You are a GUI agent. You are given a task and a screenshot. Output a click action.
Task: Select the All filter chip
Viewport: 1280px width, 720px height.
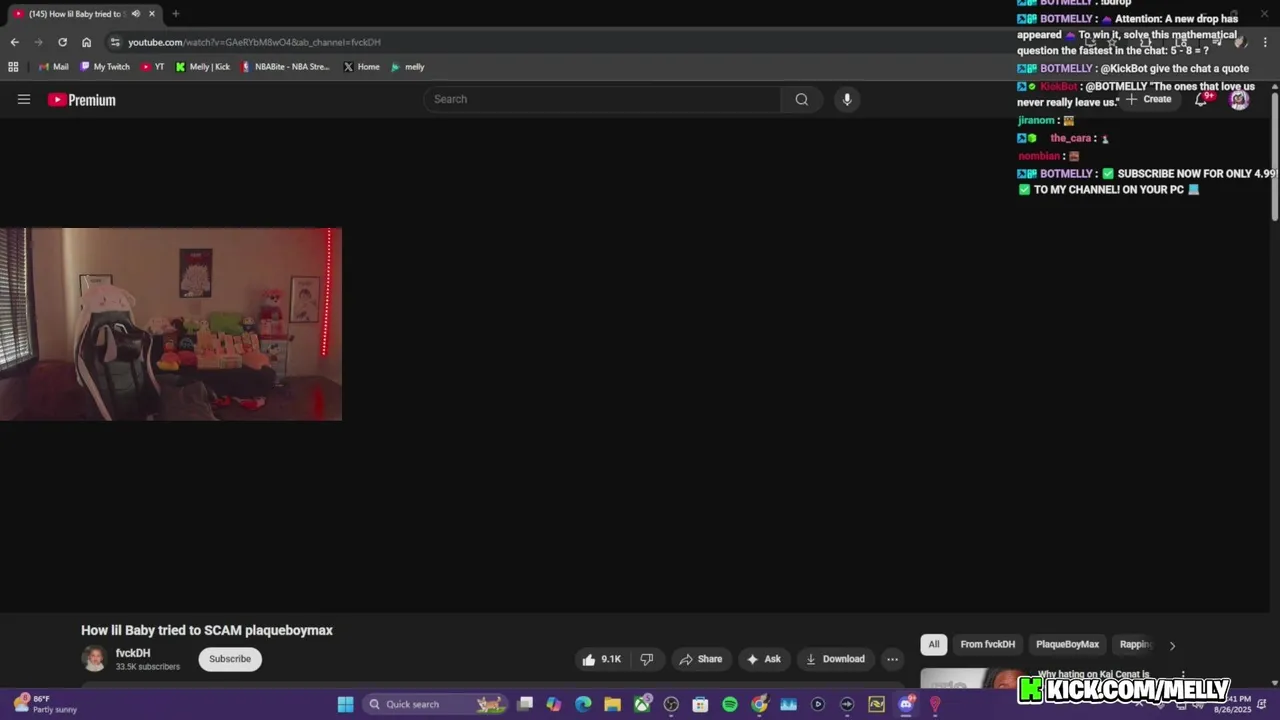click(x=934, y=645)
